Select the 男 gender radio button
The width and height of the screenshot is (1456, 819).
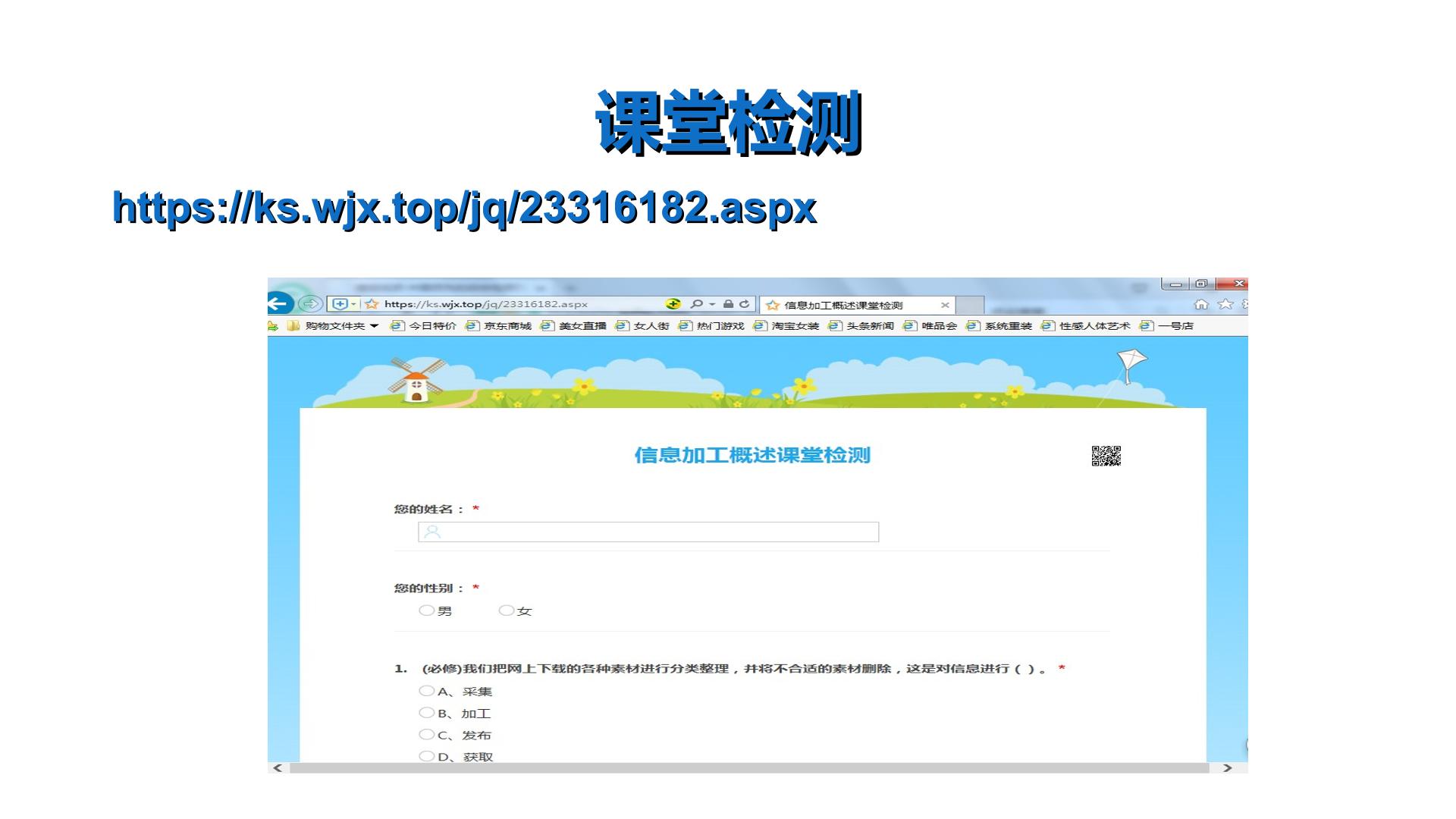coord(426,610)
